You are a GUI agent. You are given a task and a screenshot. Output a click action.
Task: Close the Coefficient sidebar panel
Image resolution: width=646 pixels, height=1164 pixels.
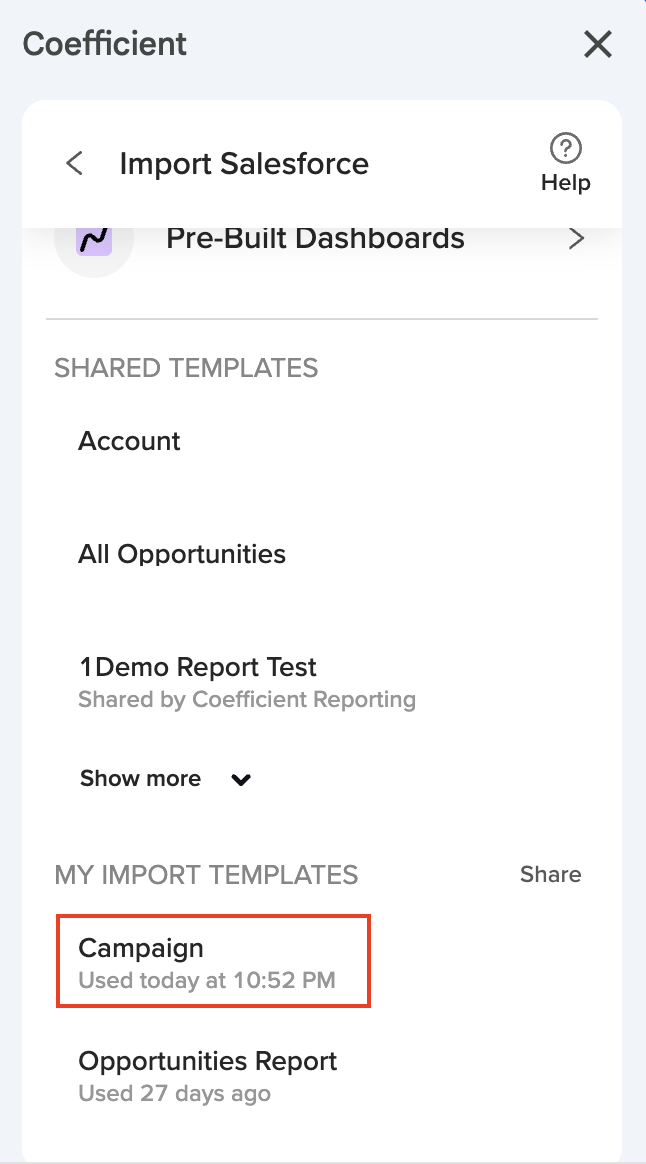point(598,44)
